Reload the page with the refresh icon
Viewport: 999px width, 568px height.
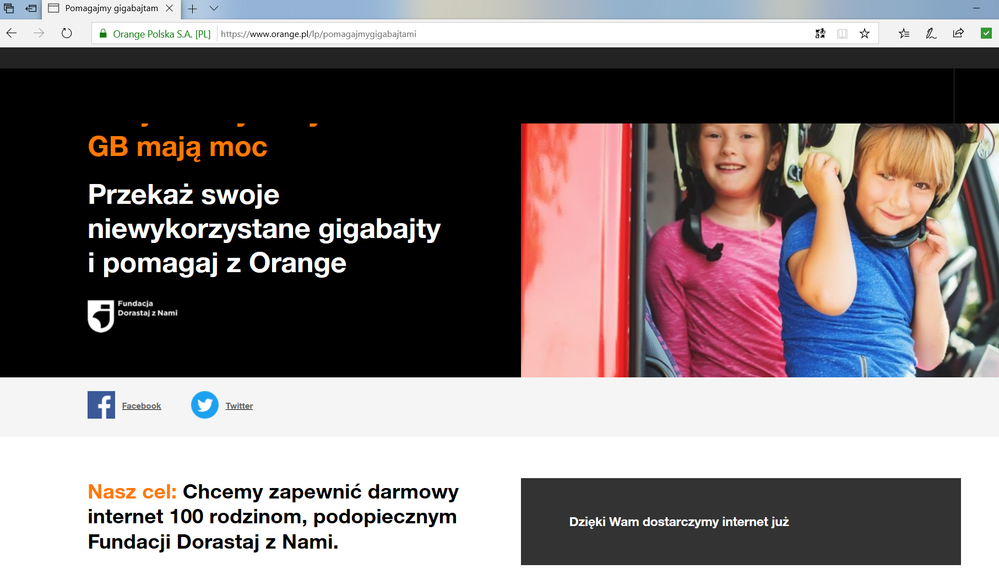pos(66,33)
